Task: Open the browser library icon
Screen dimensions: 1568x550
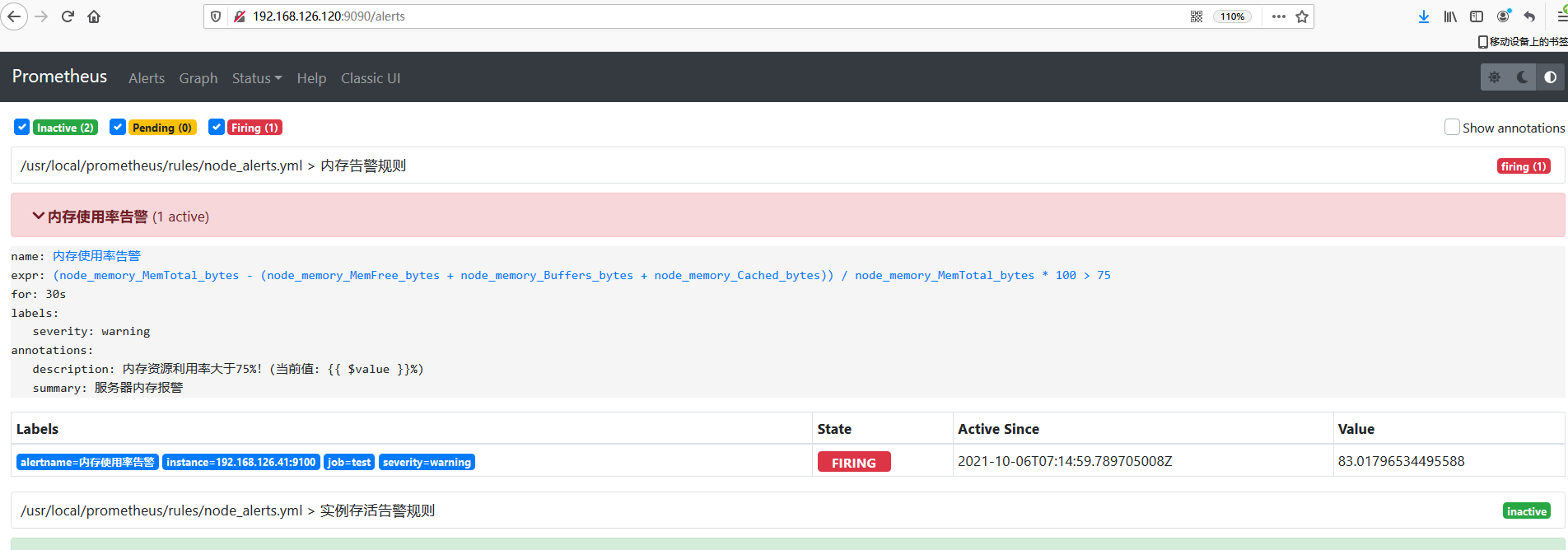Action: pos(1450,16)
